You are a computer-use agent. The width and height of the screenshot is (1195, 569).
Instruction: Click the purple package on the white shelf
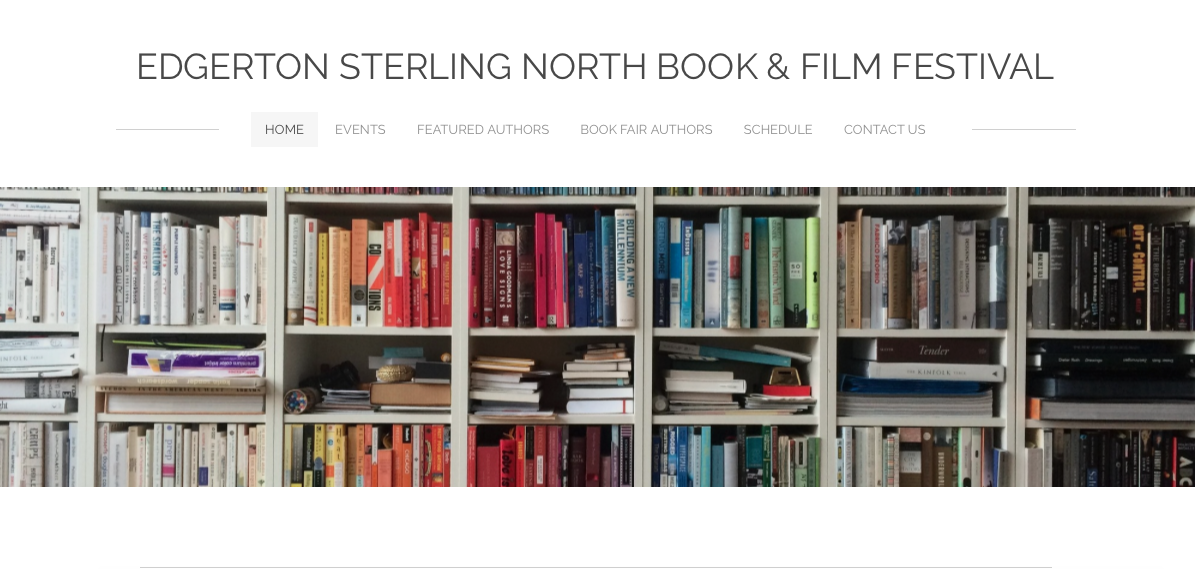click(x=196, y=362)
